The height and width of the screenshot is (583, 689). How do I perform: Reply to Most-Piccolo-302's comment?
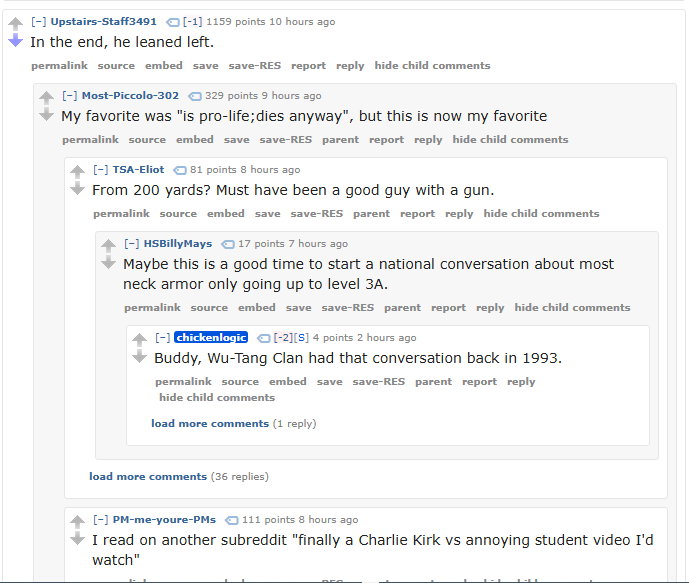(x=428, y=139)
